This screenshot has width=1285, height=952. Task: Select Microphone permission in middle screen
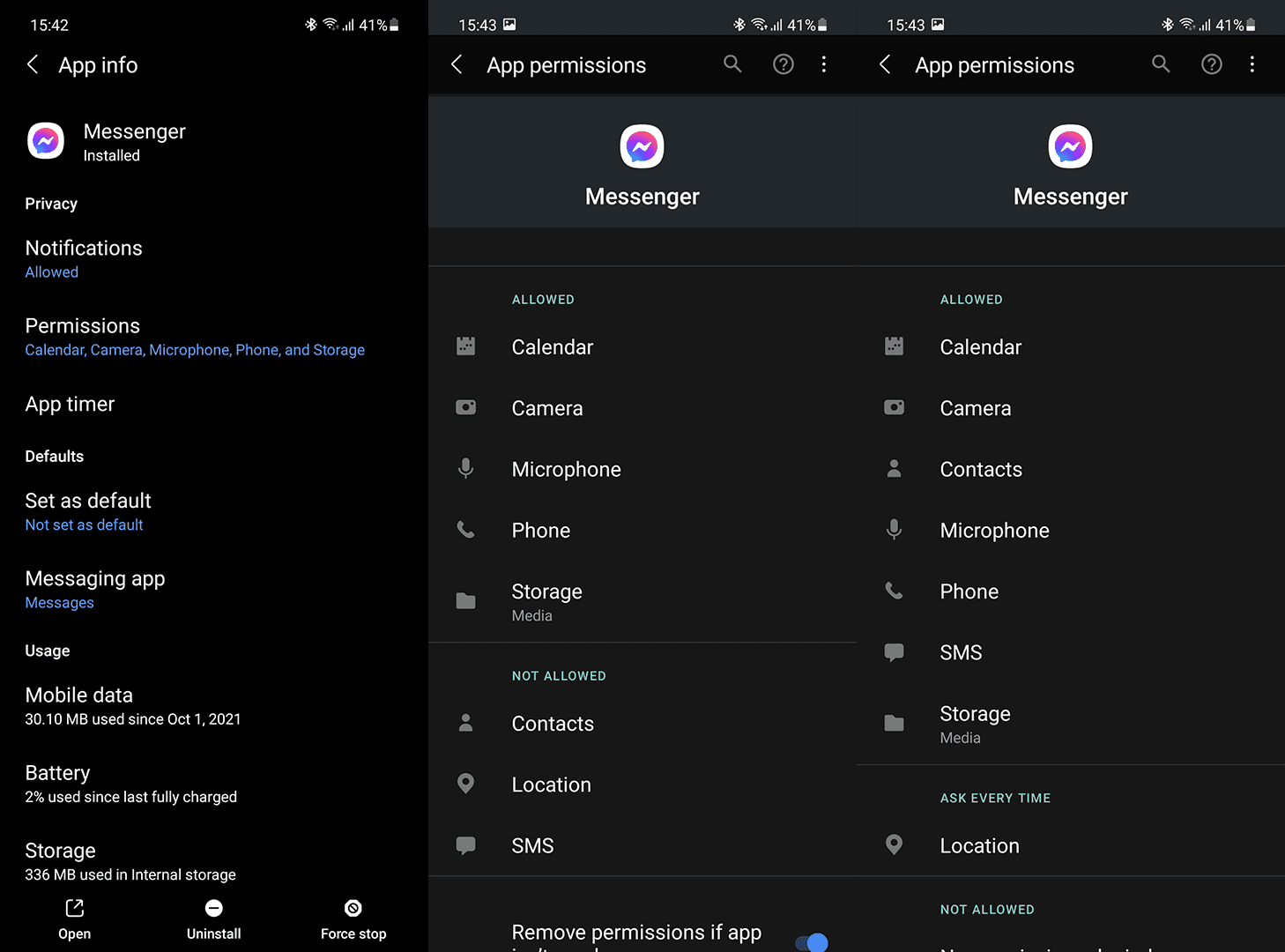click(642, 469)
